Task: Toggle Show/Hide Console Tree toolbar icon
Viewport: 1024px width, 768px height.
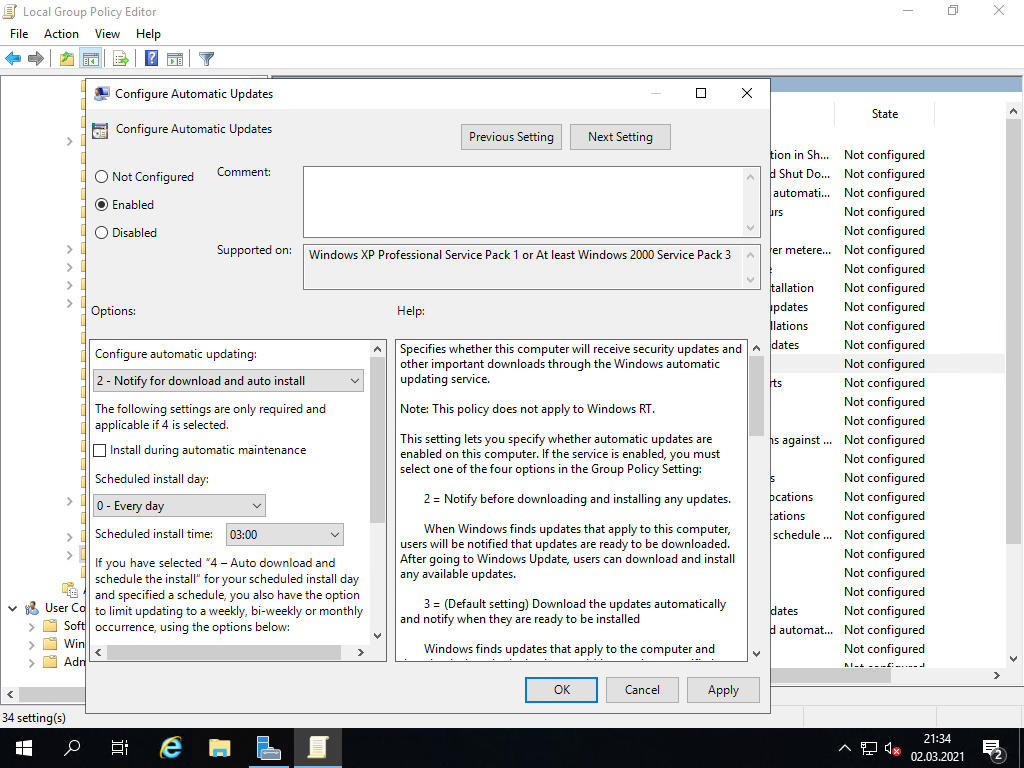Action: coord(91,59)
